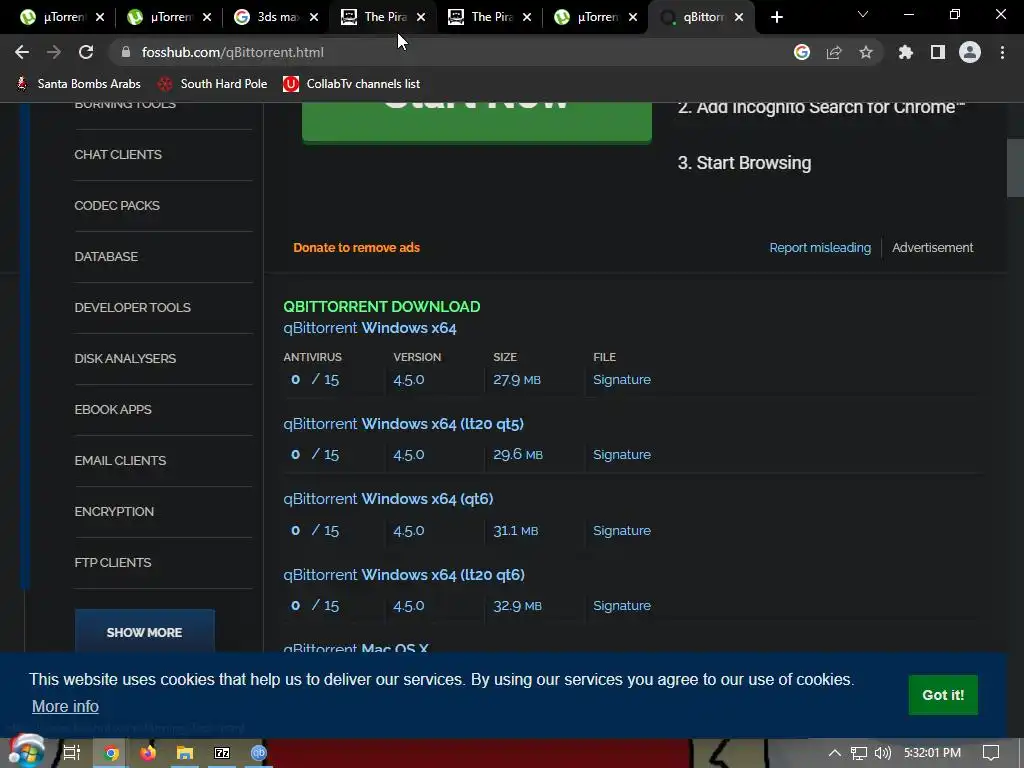1024x768 pixels.
Task: Click Report misleading link
Action: pos(820,248)
